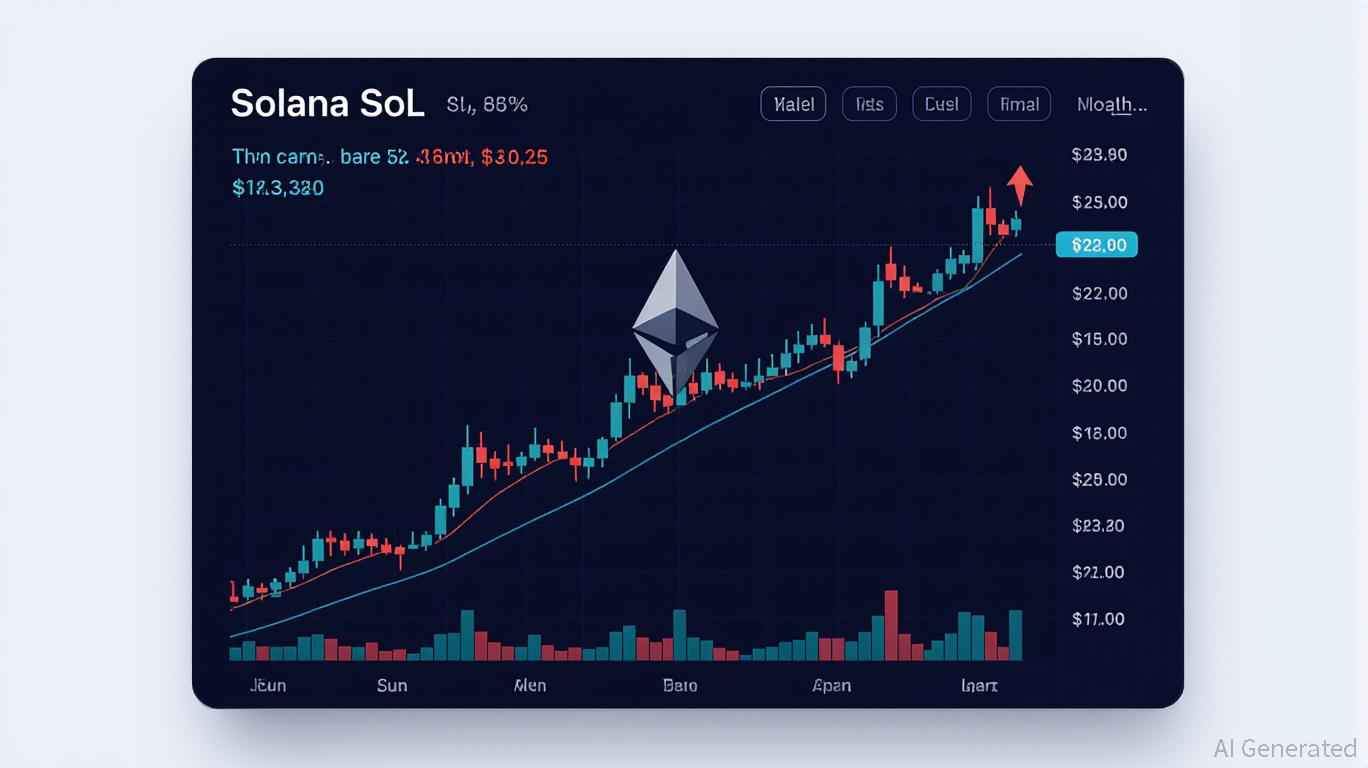Click the "Iids" button
Image resolution: width=1368 pixels, height=768 pixels.
(869, 104)
